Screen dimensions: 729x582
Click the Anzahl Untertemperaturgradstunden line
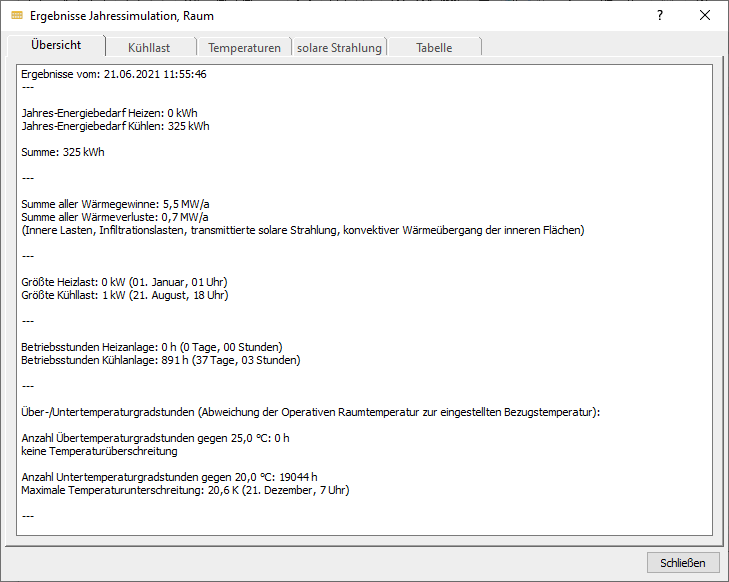169,477
